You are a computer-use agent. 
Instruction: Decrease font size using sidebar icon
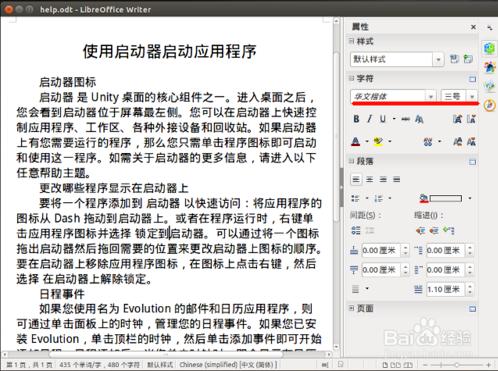tap(471, 119)
